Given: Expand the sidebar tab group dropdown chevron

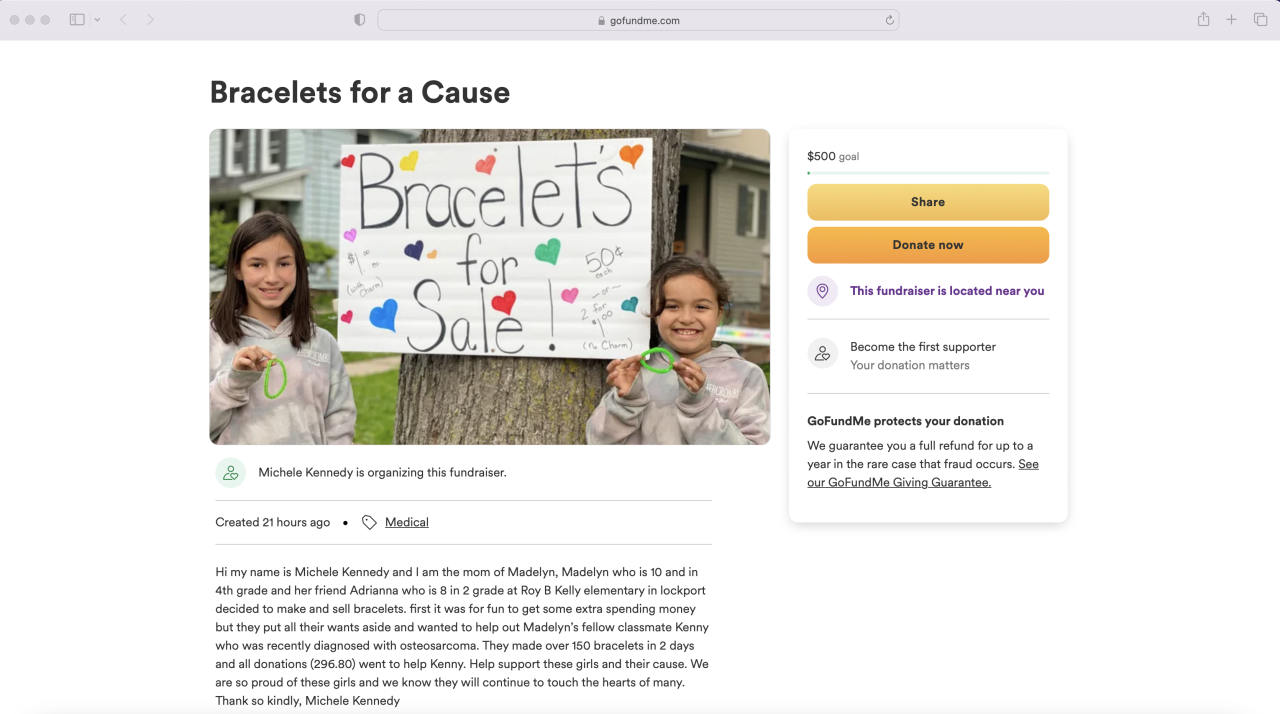Looking at the screenshot, I should point(97,20).
